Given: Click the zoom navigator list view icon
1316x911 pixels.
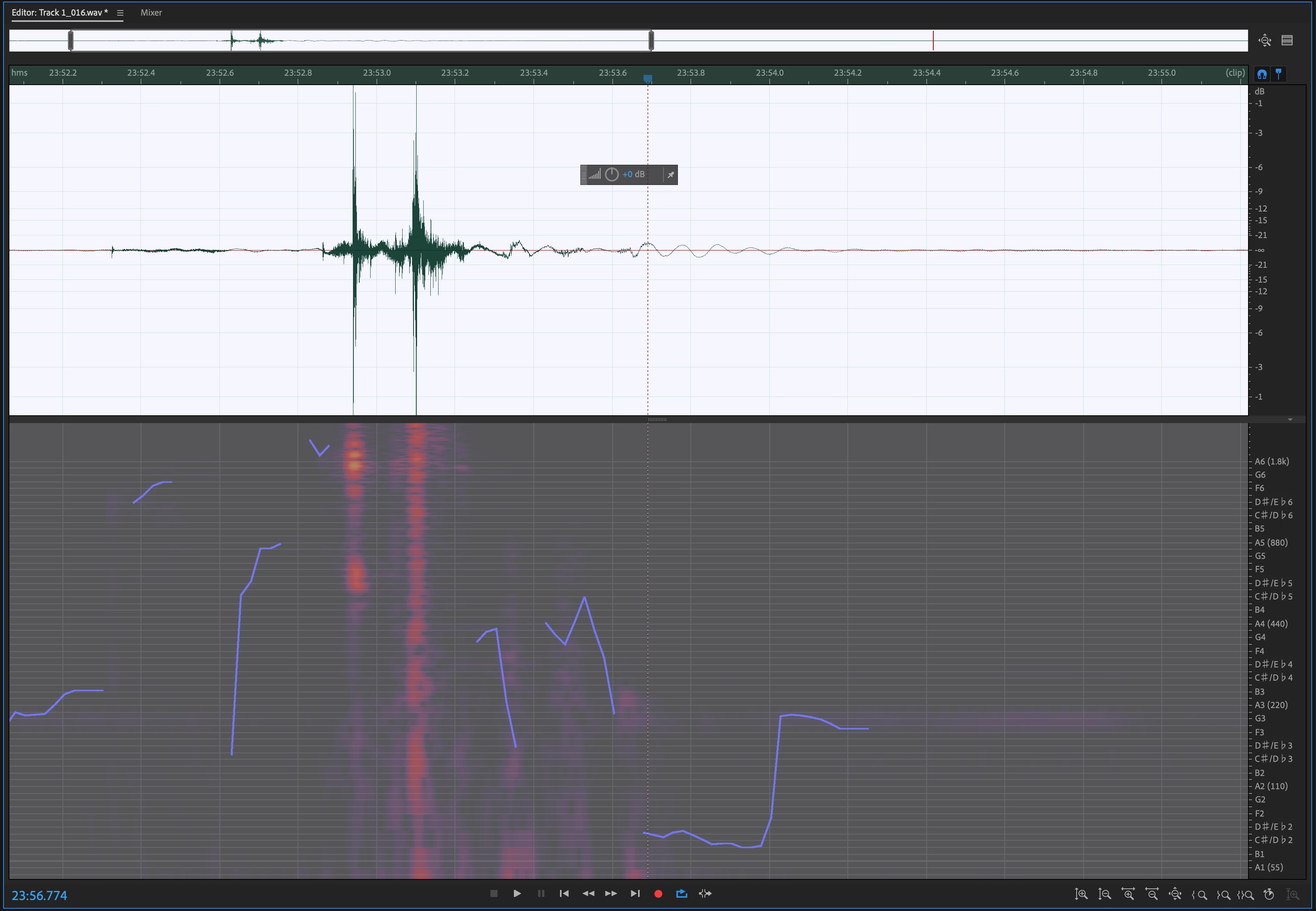Looking at the screenshot, I should click(1287, 41).
